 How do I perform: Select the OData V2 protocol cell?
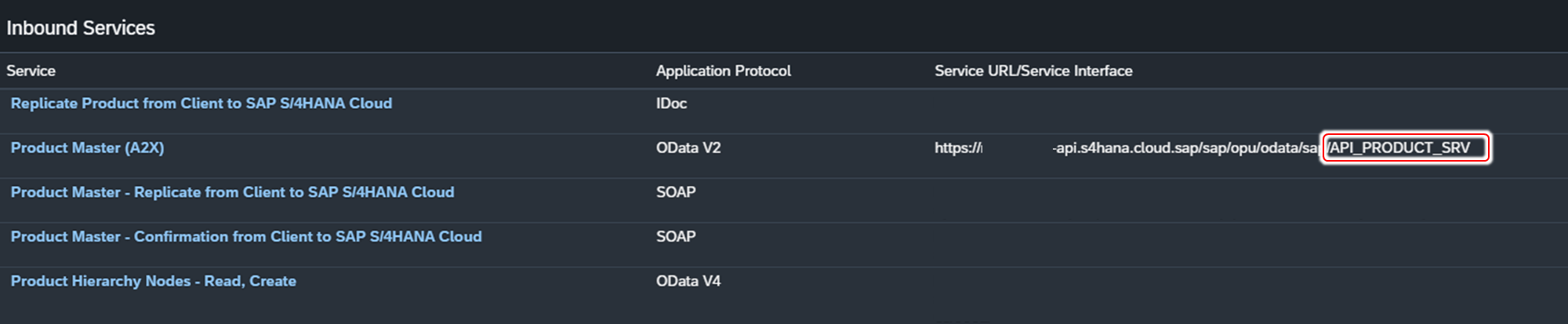point(688,148)
